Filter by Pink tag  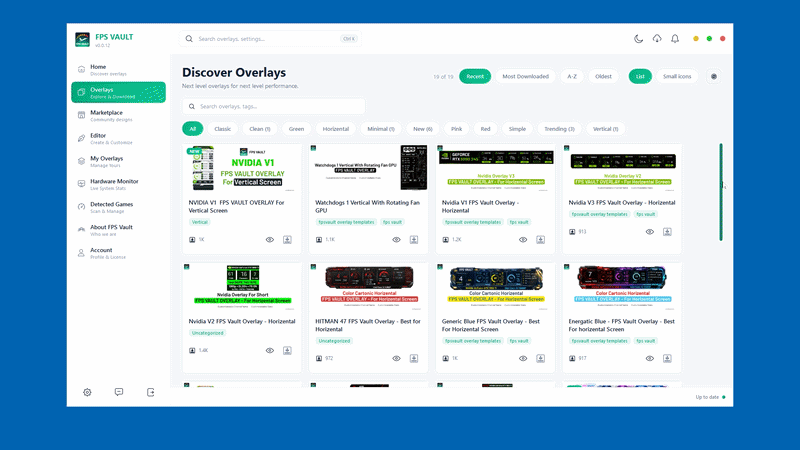(x=457, y=129)
